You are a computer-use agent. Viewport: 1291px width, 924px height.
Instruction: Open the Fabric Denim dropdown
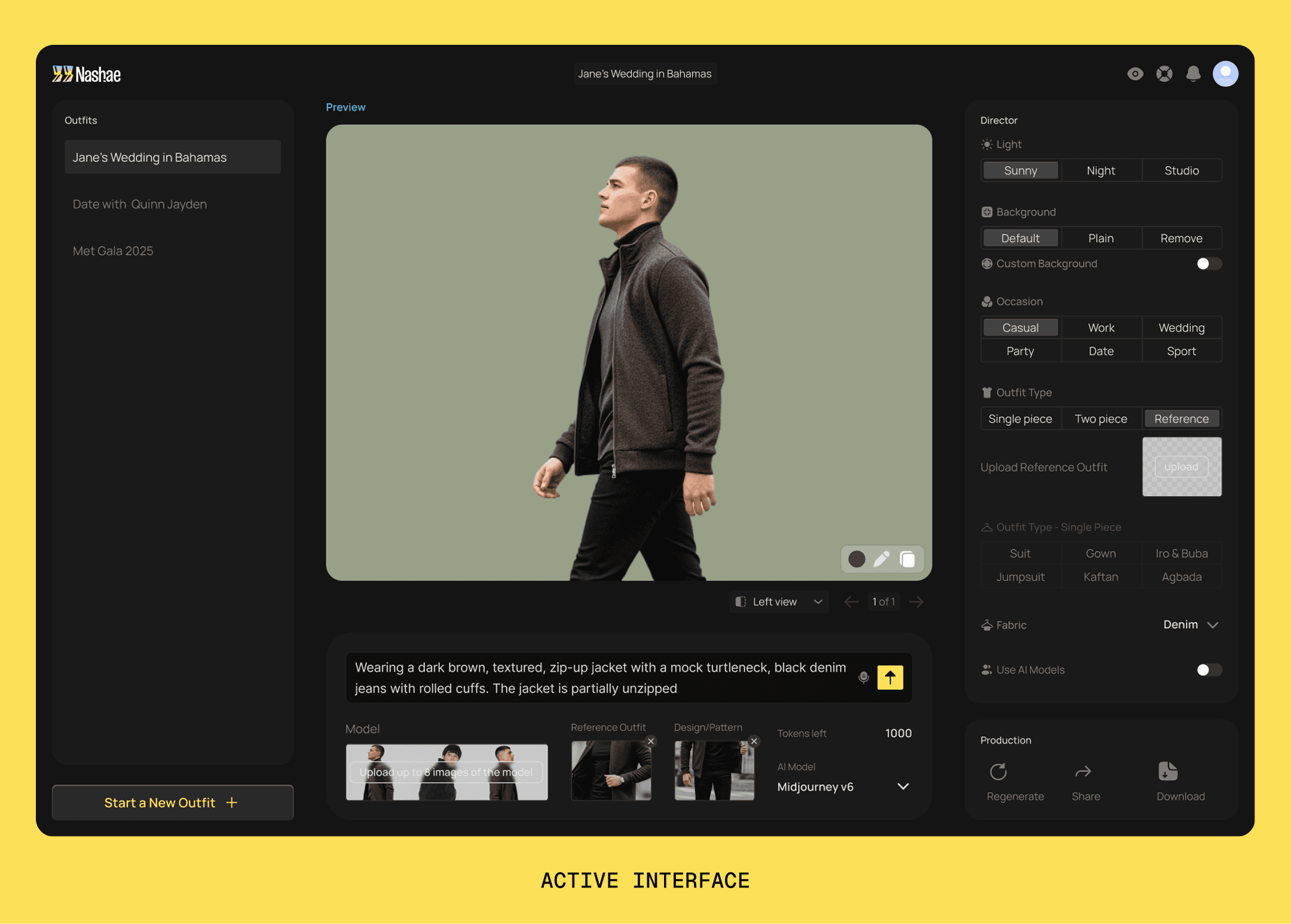(x=1191, y=625)
